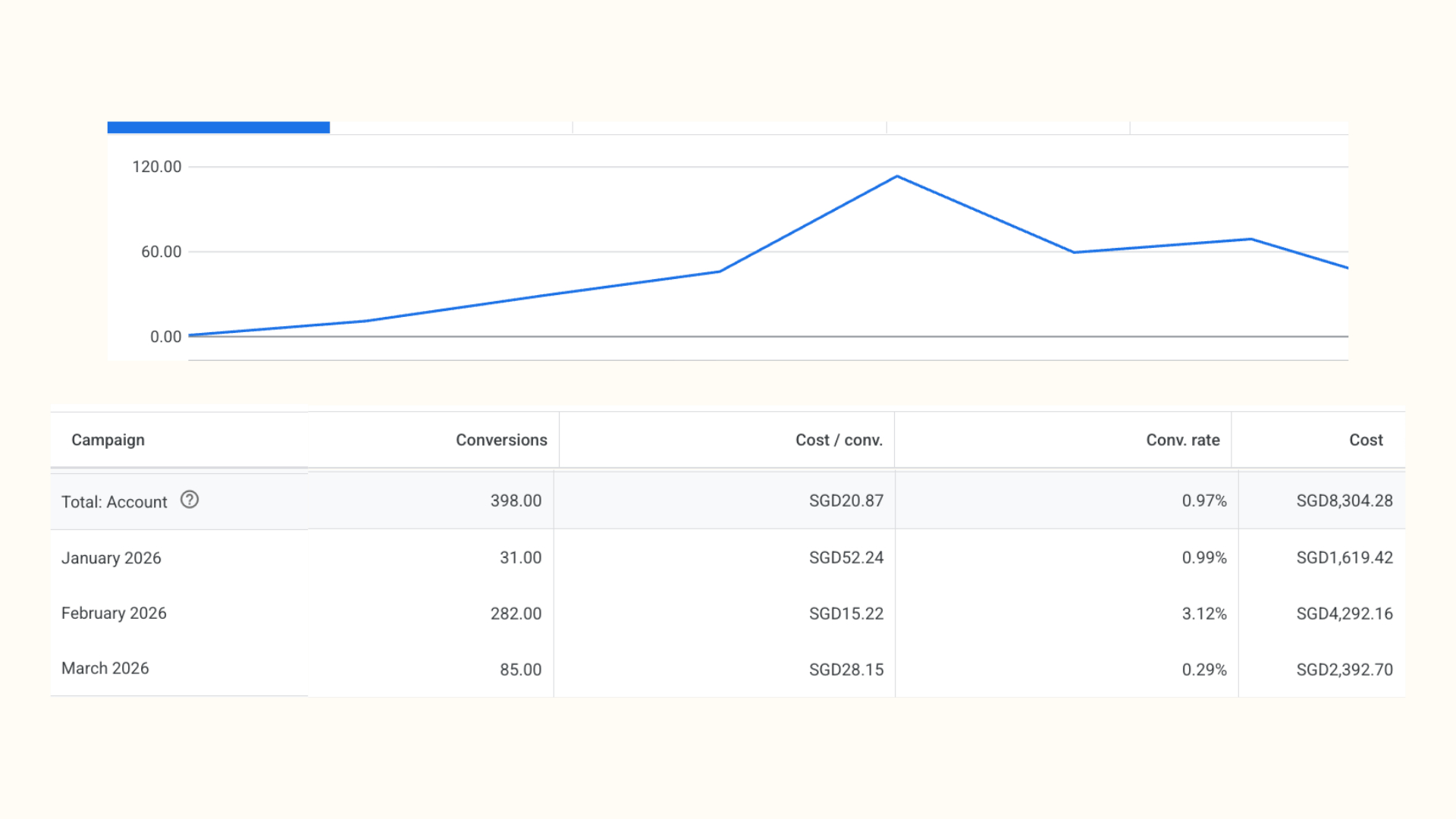Screen dimensions: 1456x819
Task: Select the total cost SGD8,304.28 cell
Action: [1345, 500]
